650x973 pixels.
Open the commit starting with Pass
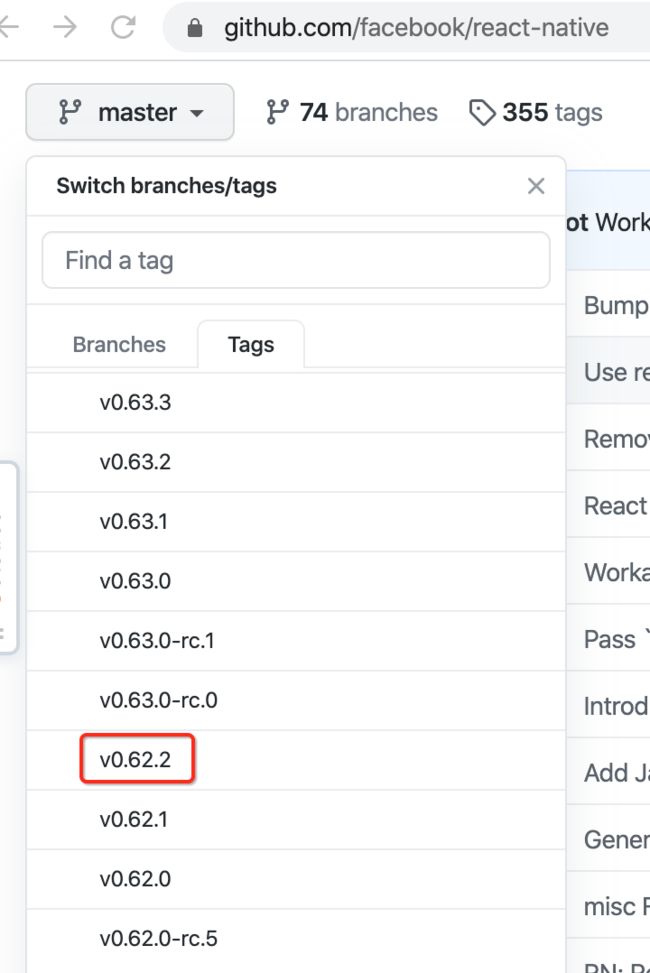coord(616,639)
